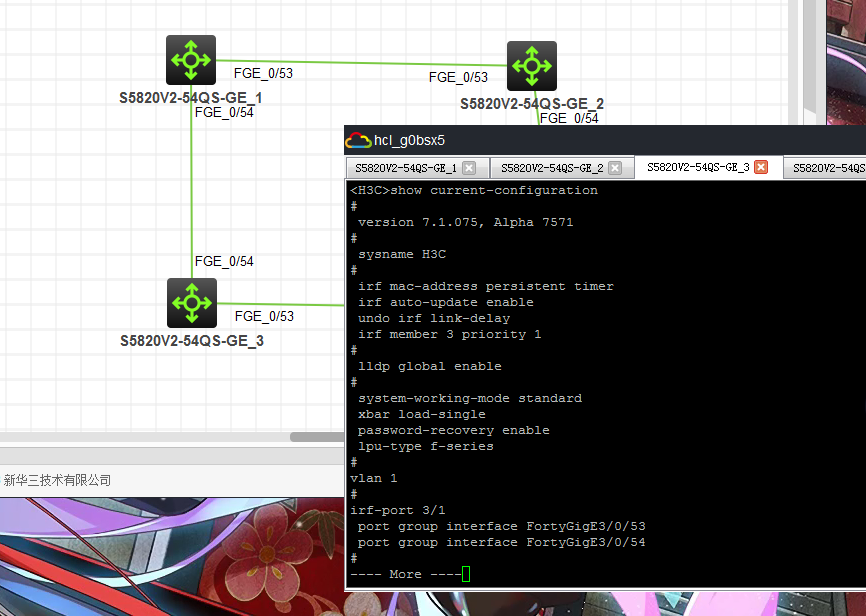Click the green link between switches GE_1 and GE_2
866x616 pixels.
361,63
